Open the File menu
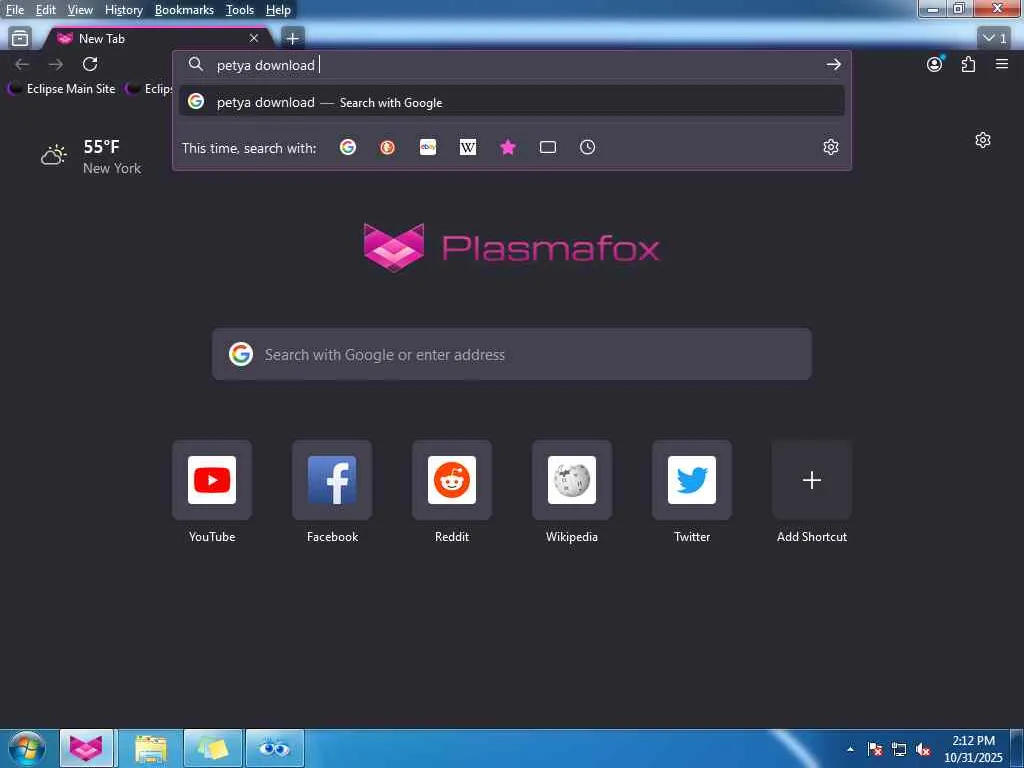 coord(15,10)
